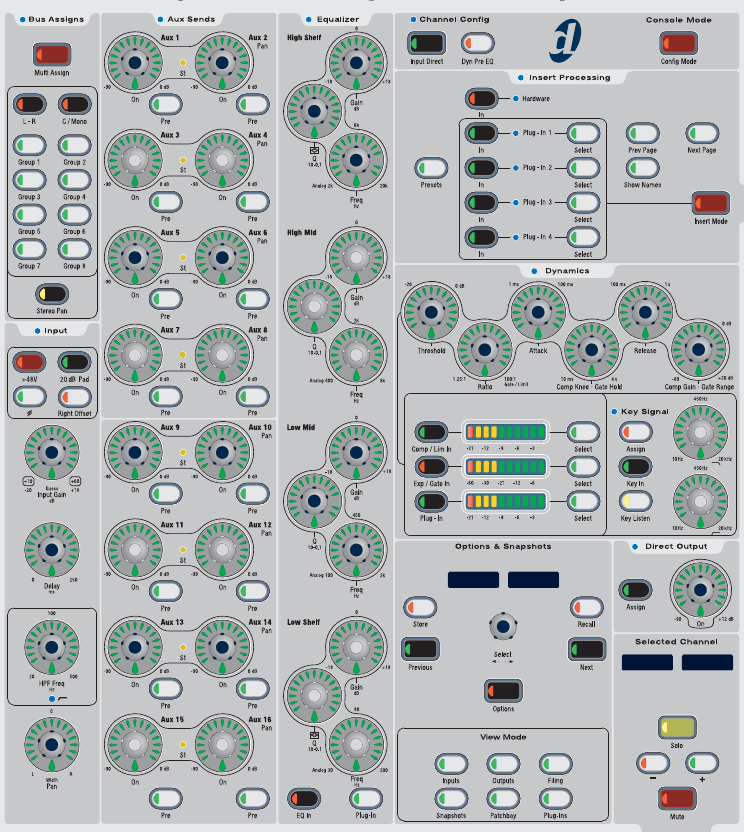
Task: Toggle the Stereo Pan button
Action: pos(51,293)
